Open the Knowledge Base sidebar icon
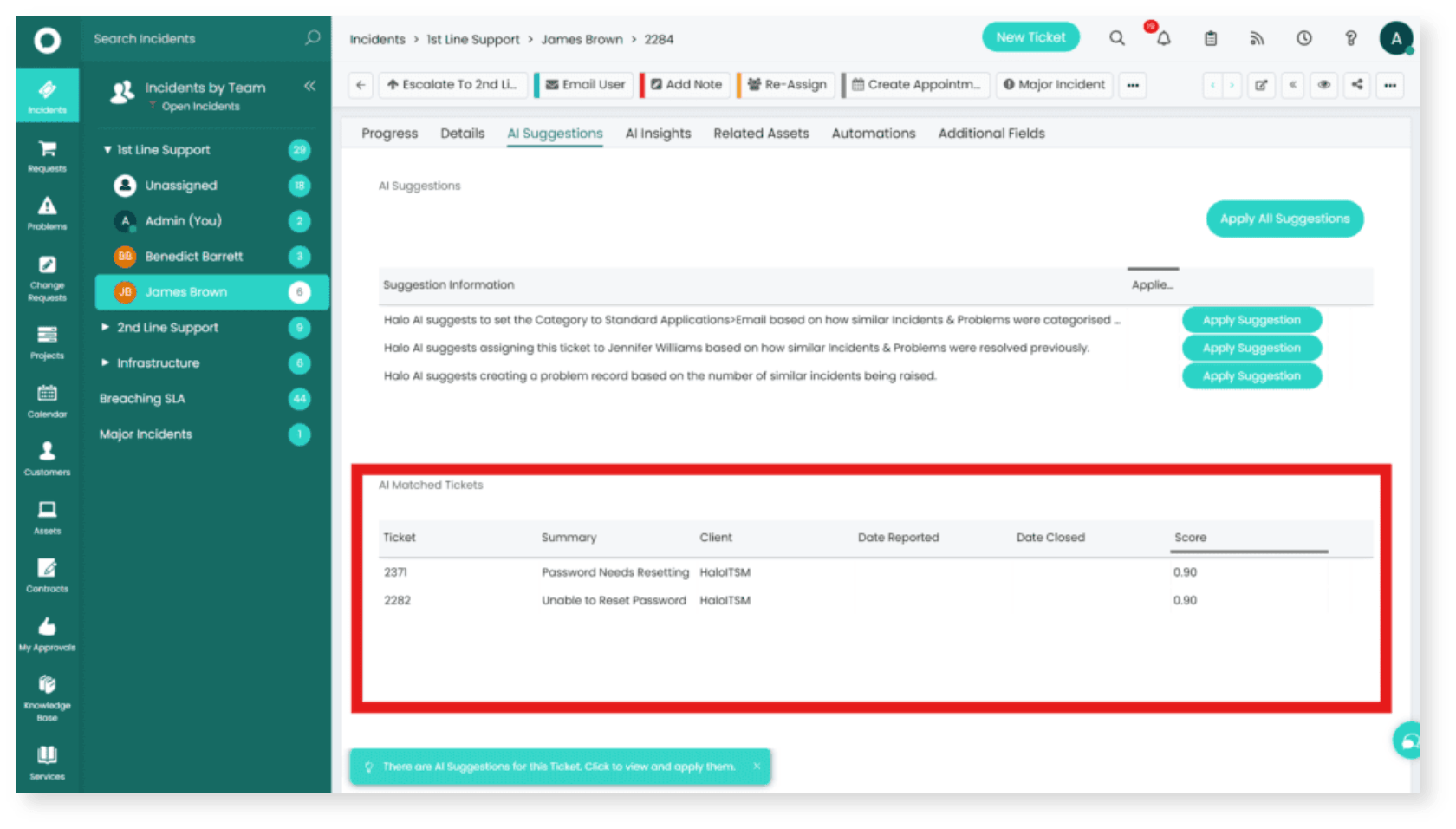1456x829 pixels. click(x=47, y=696)
